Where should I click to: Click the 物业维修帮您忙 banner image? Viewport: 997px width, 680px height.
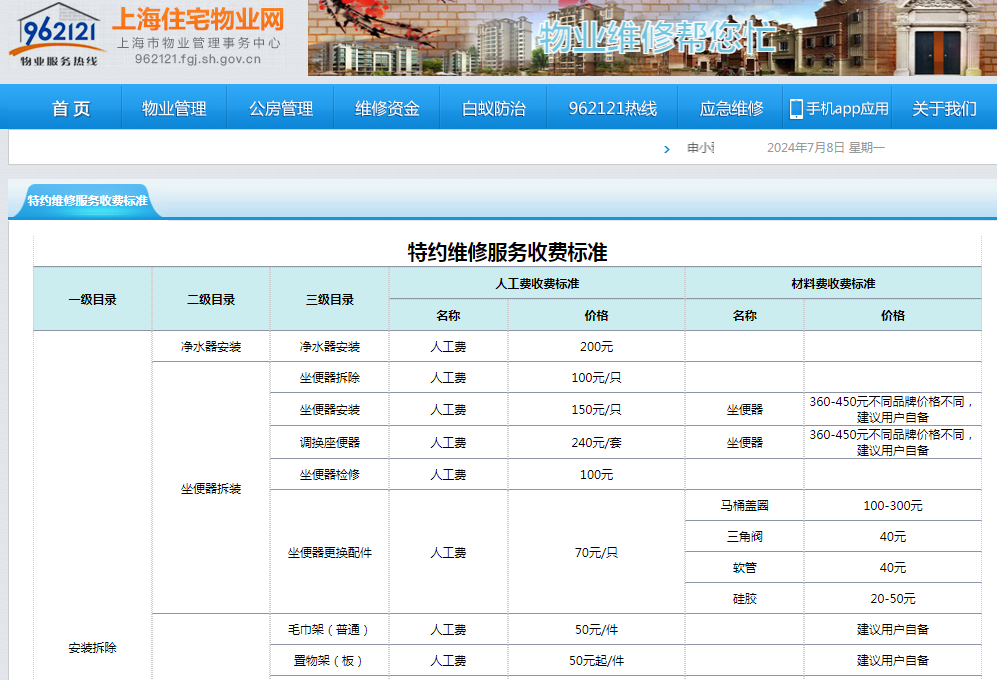tap(652, 38)
